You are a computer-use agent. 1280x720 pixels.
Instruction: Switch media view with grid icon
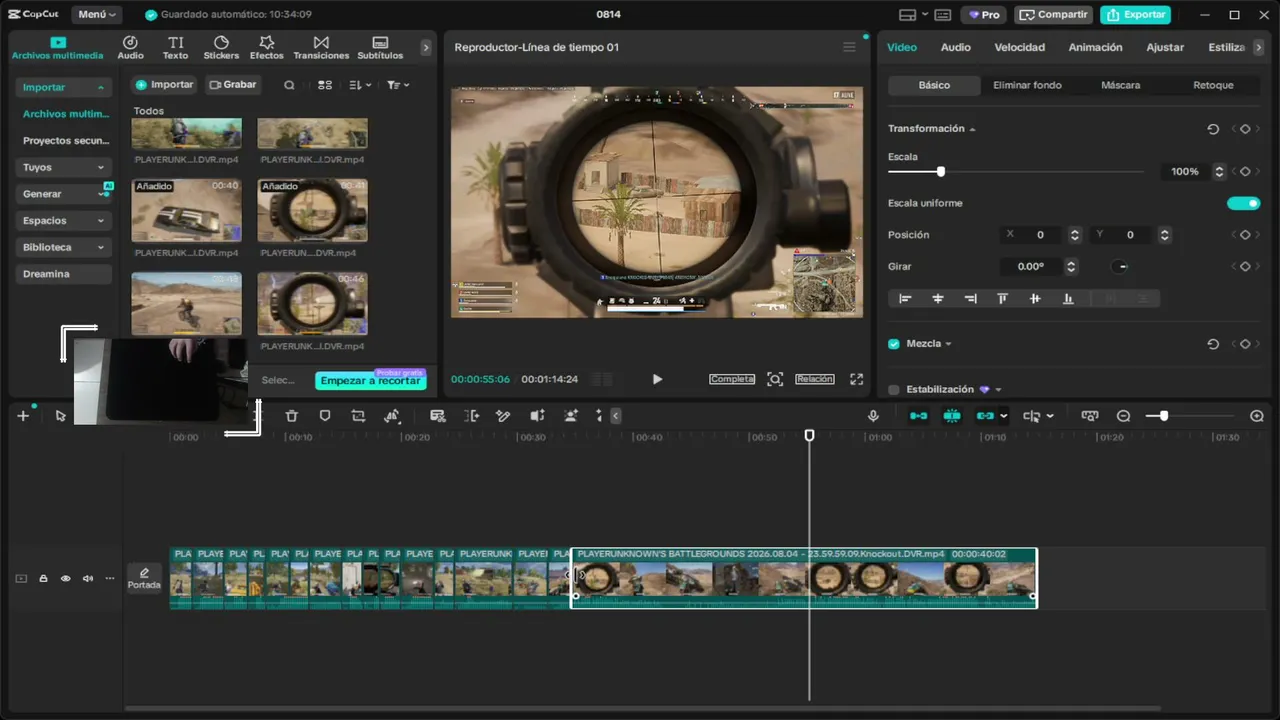coord(325,85)
